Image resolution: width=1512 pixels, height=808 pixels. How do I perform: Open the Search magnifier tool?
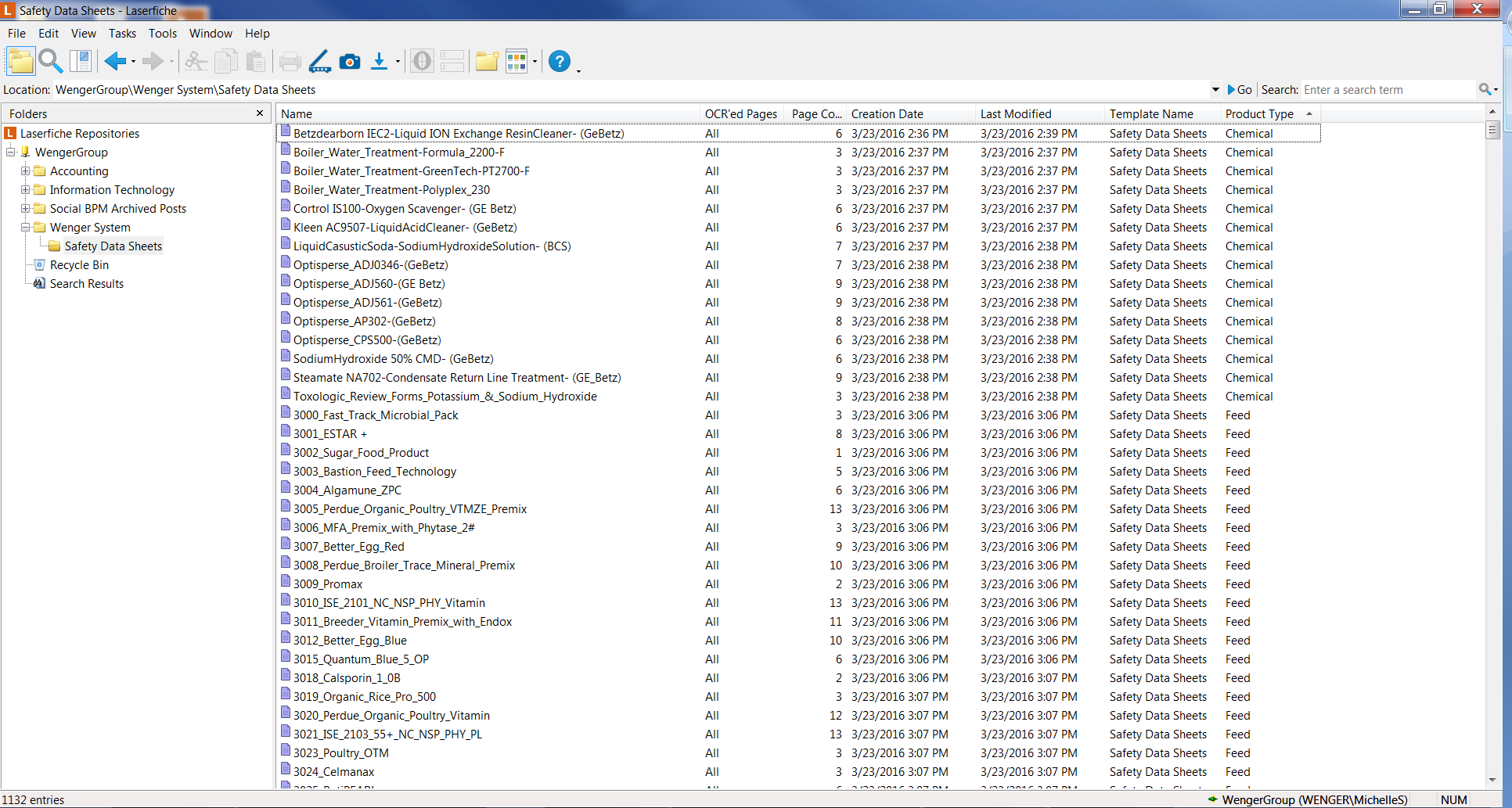[x=51, y=61]
